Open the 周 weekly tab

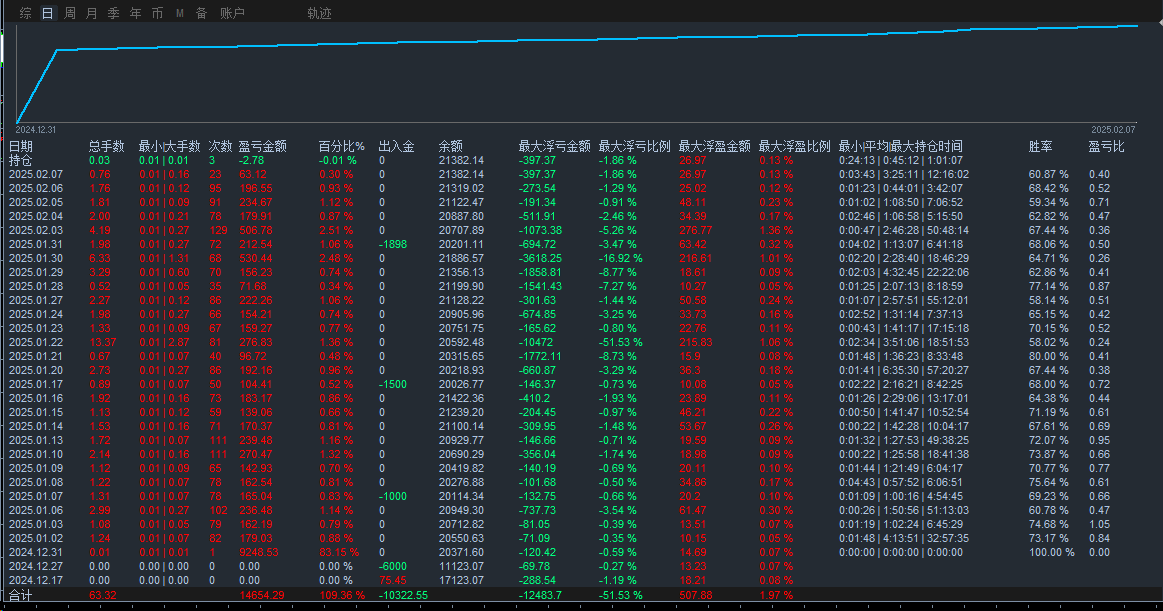[x=70, y=13]
